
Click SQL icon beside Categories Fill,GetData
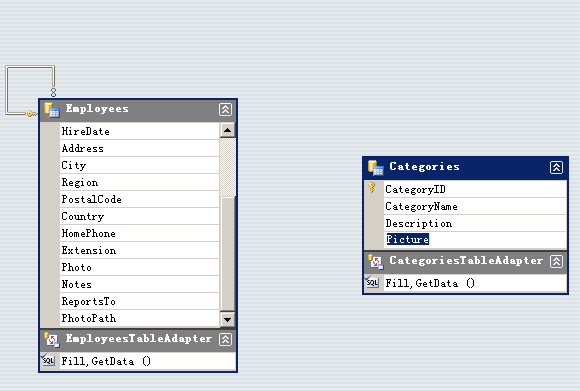tap(372, 282)
